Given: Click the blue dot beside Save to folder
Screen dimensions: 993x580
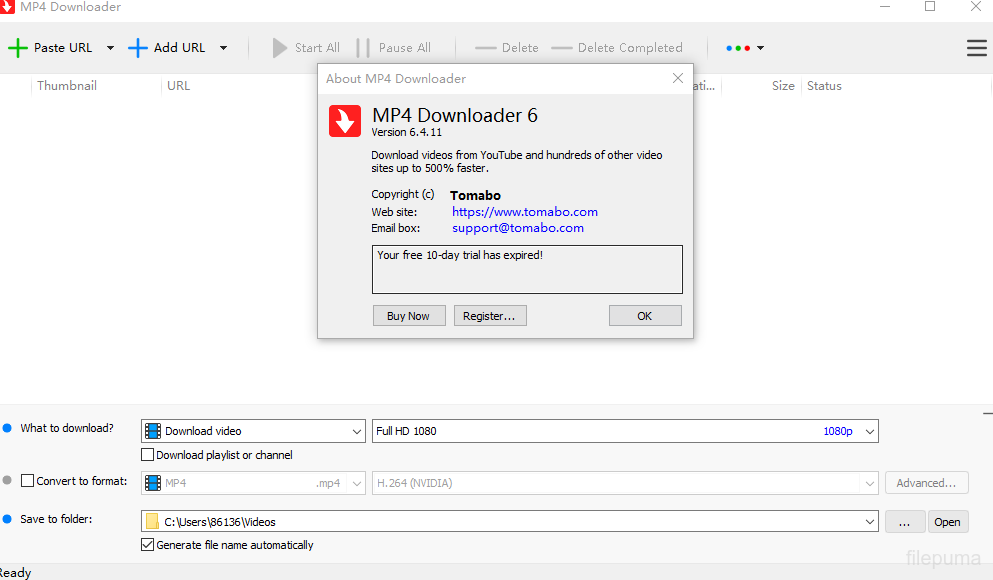Looking at the screenshot, I should coord(8,519).
